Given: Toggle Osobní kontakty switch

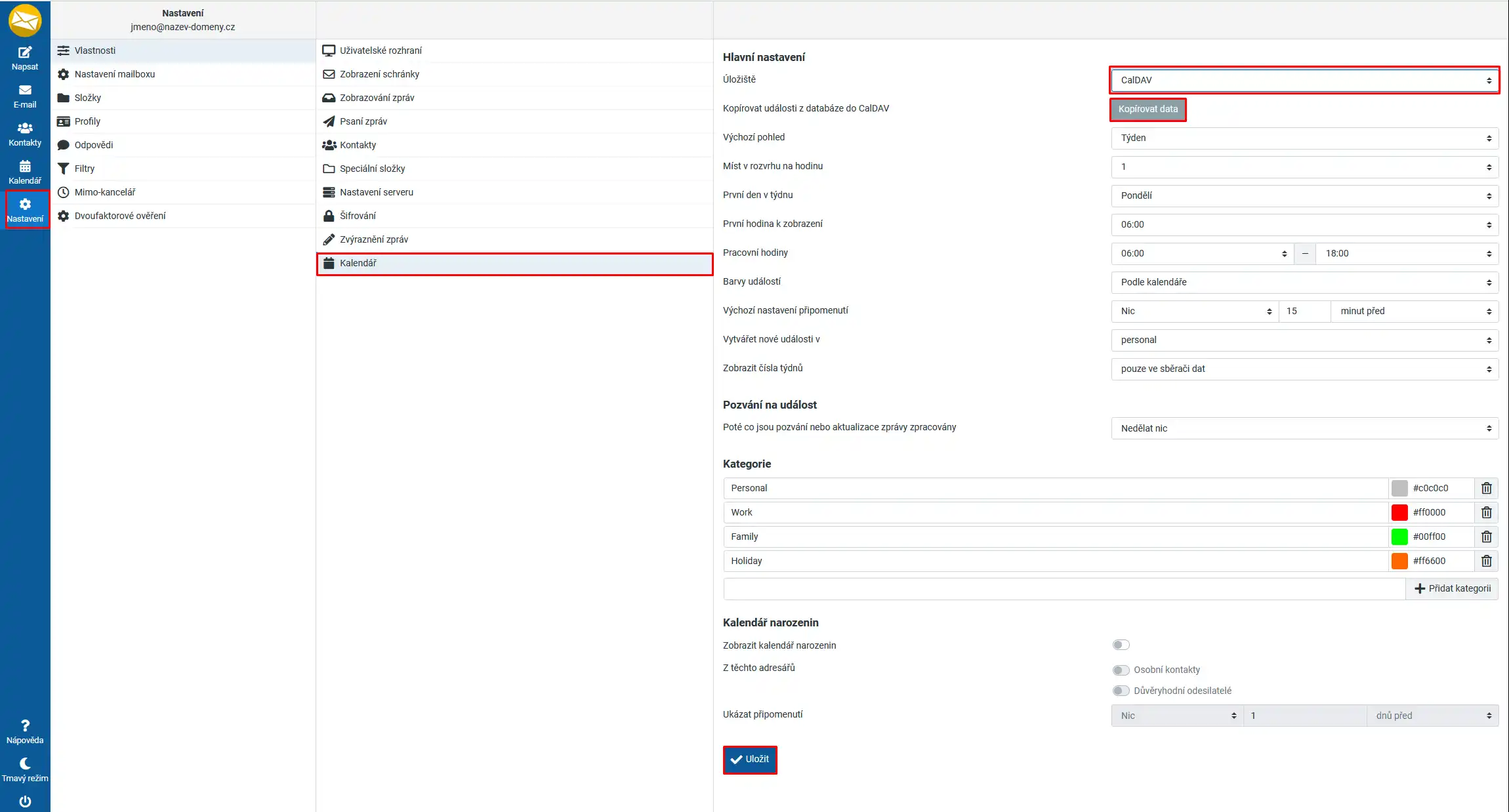Looking at the screenshot, I should (1121, 670).
